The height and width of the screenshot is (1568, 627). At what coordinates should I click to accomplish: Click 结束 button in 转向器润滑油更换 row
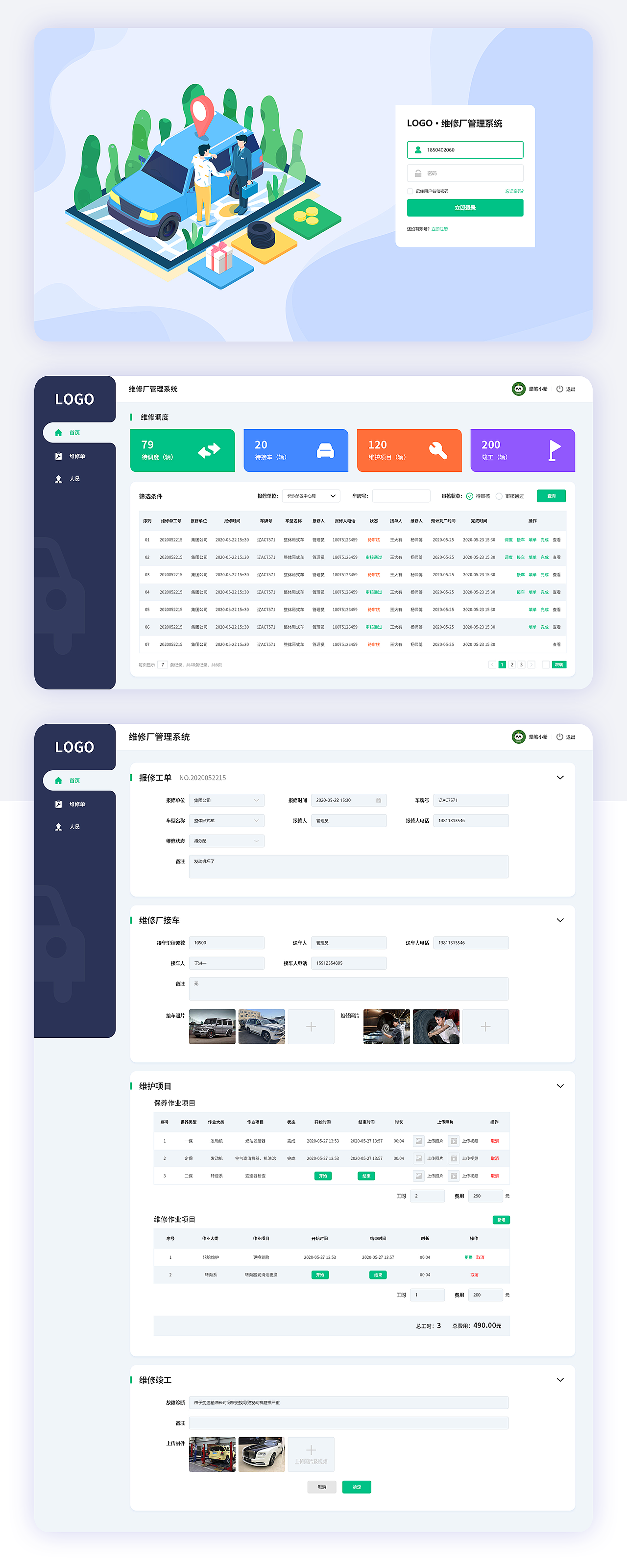point(378,1274)
